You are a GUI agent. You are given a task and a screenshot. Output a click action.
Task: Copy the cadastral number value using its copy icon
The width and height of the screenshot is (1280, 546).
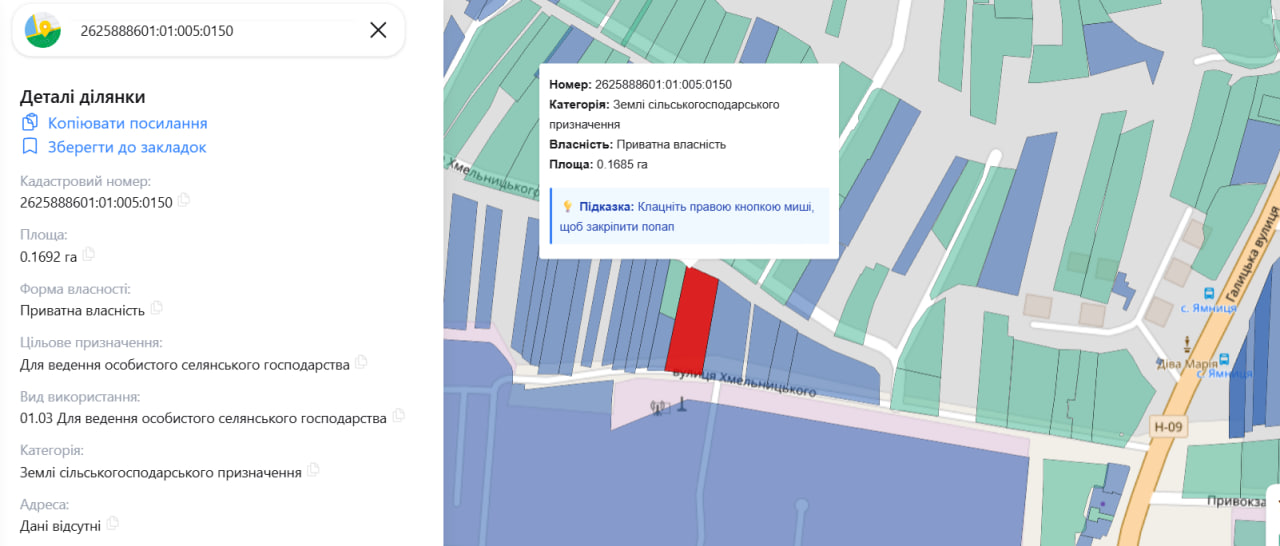(x=184, y=200)
